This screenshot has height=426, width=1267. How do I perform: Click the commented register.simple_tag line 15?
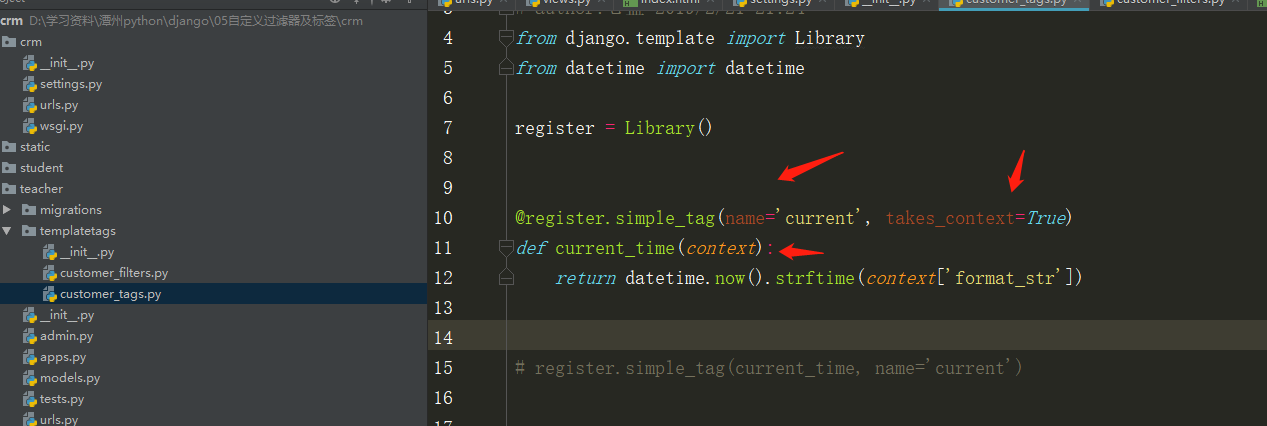[768, 368]
